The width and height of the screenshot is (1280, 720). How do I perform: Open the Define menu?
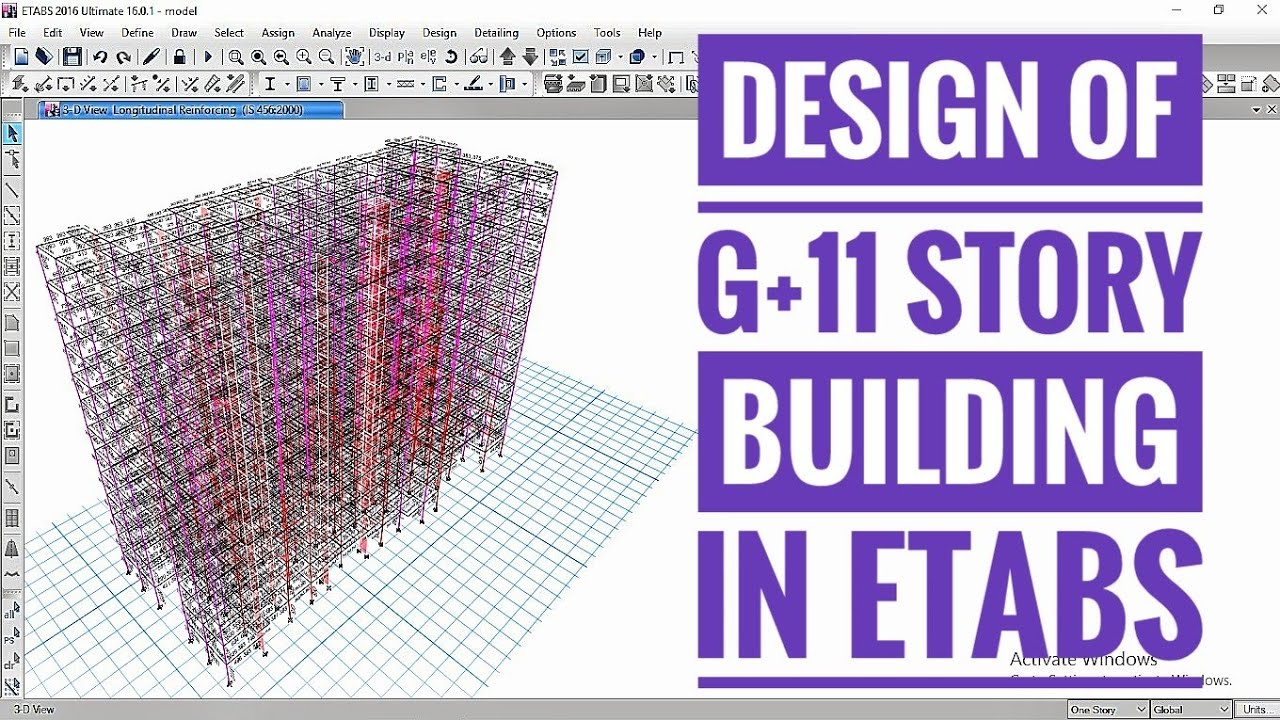[137, 33]
